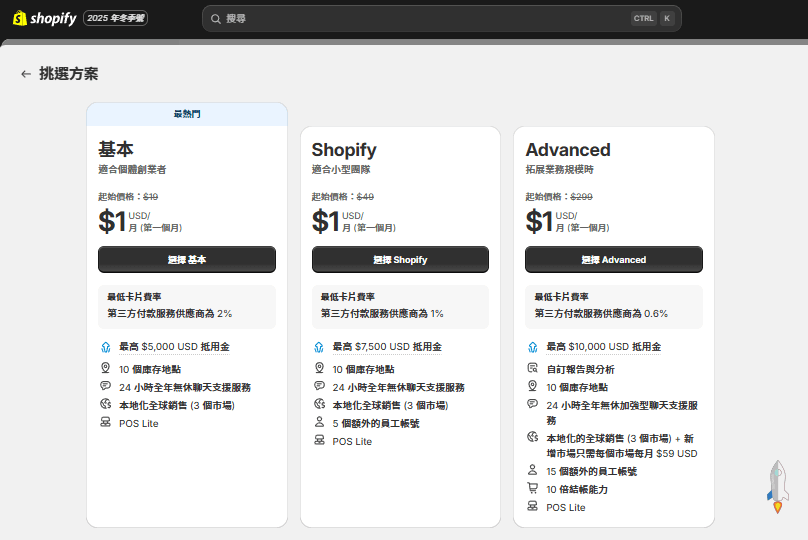
Task: Click the credits icon in the Advanced plan
Action: pyautogui.click(x=533, y=347)
